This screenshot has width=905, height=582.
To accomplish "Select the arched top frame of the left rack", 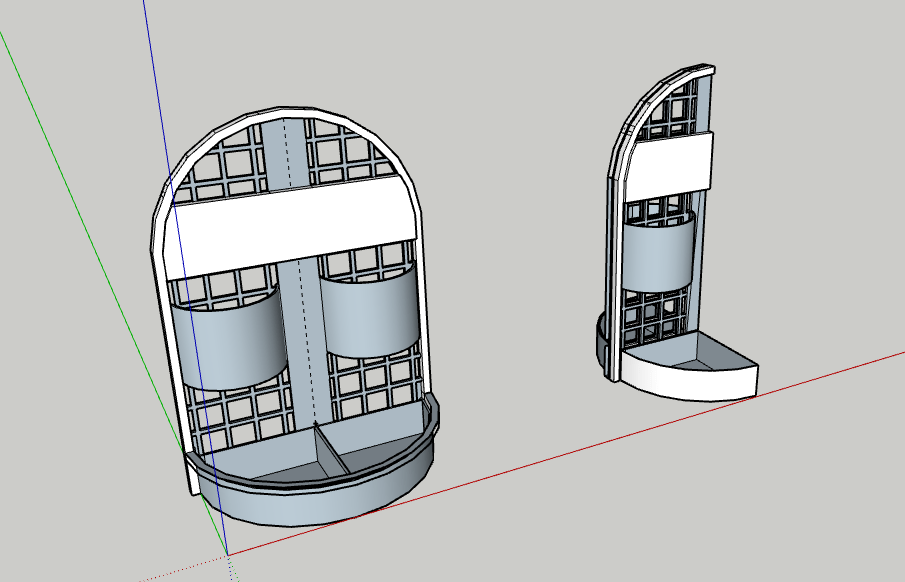I will (x=290, y=108).
